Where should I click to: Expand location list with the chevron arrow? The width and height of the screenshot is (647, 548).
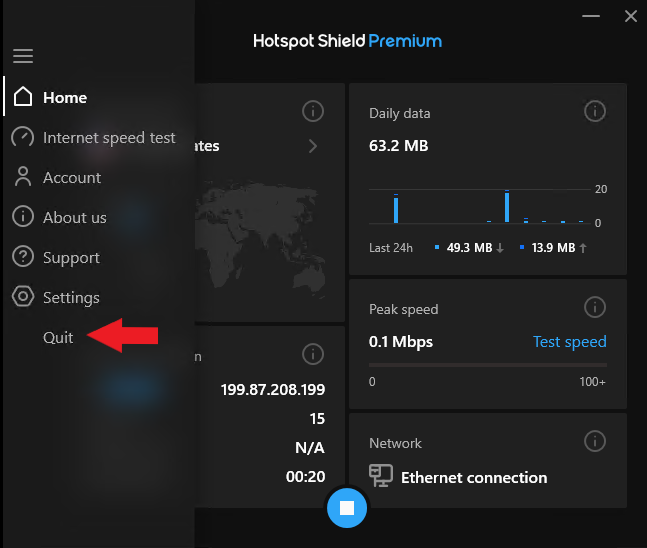click(x=313, y=146)
